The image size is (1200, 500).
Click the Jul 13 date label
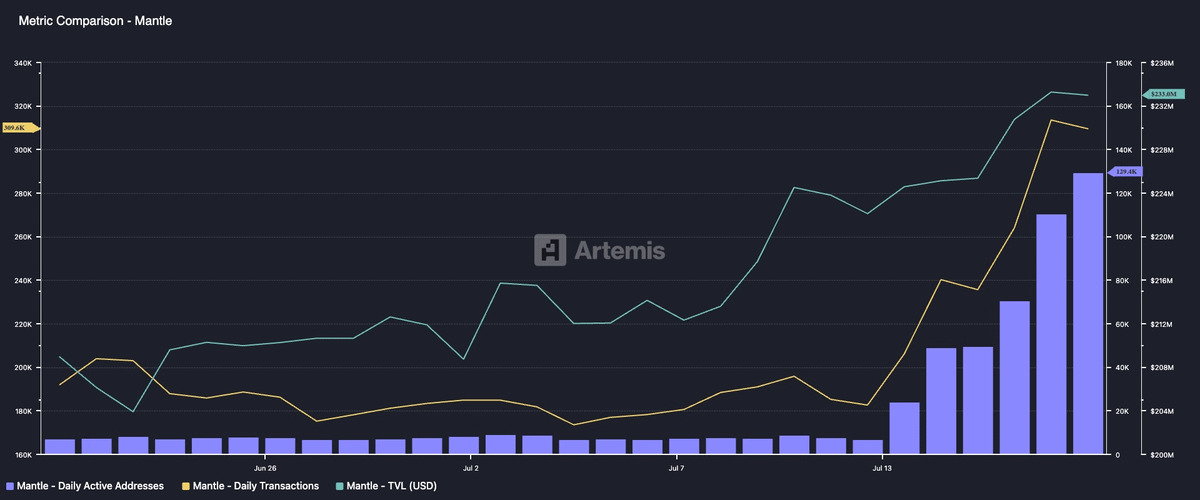[x=882, y=467]
